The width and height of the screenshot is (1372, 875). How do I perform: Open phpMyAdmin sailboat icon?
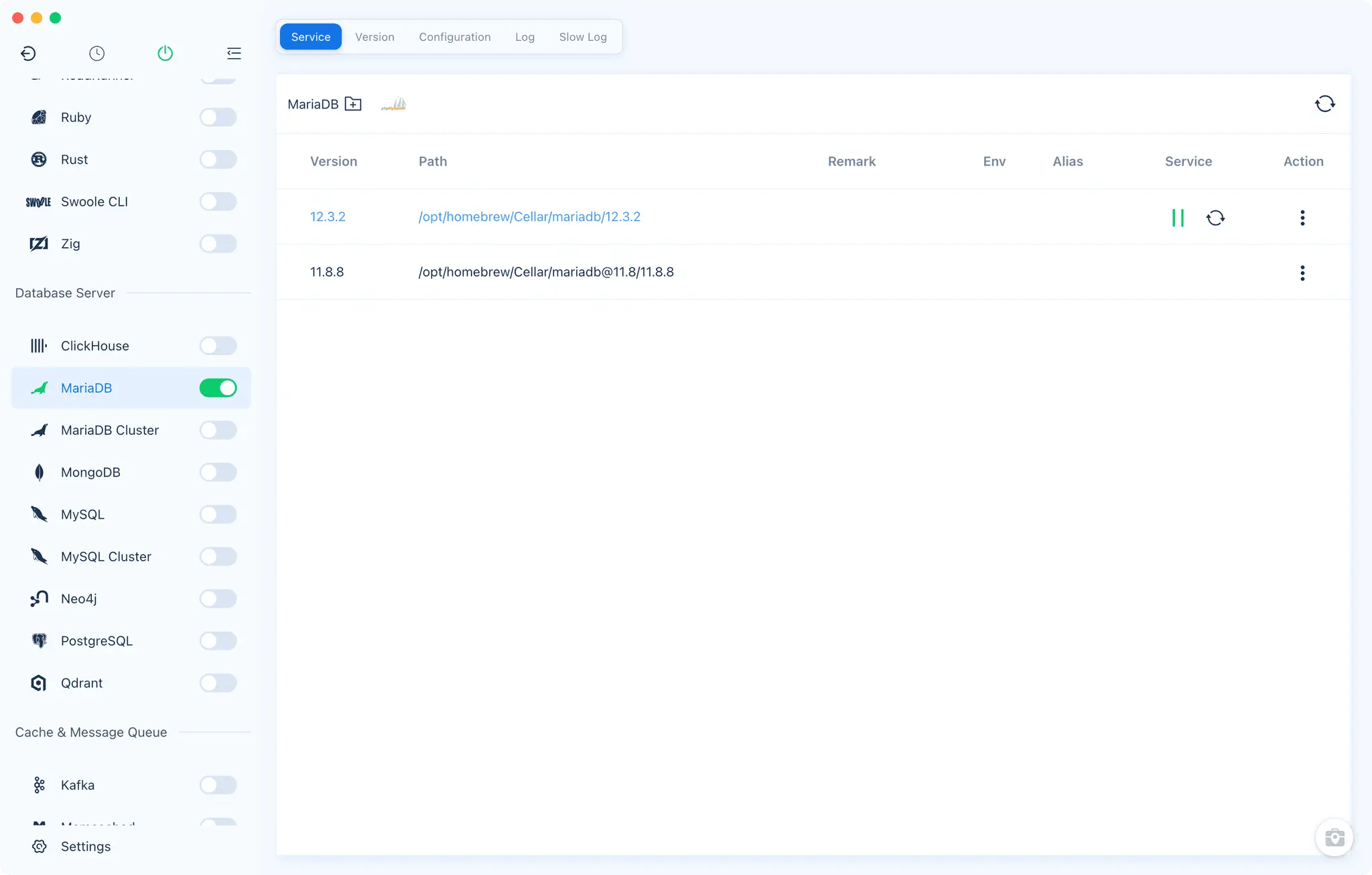[394, 104]
